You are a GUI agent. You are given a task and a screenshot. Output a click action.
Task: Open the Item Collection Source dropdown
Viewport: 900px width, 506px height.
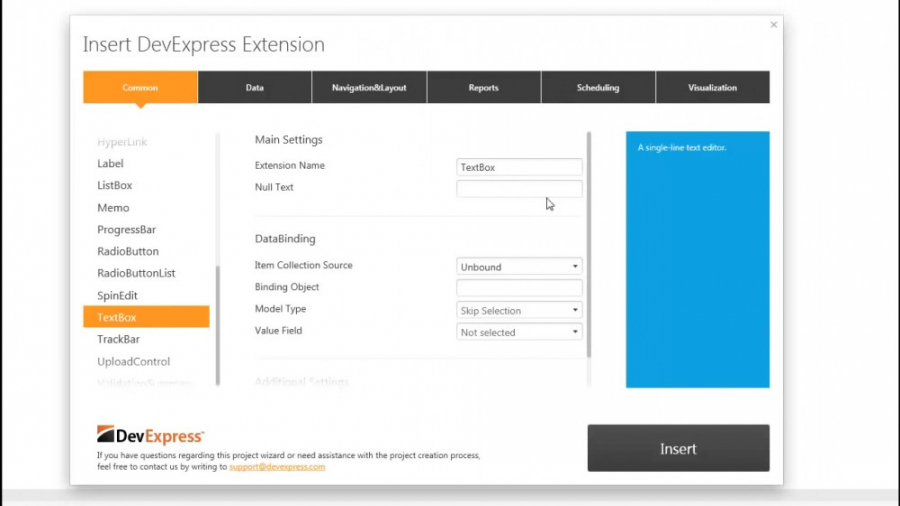point(519,267)
